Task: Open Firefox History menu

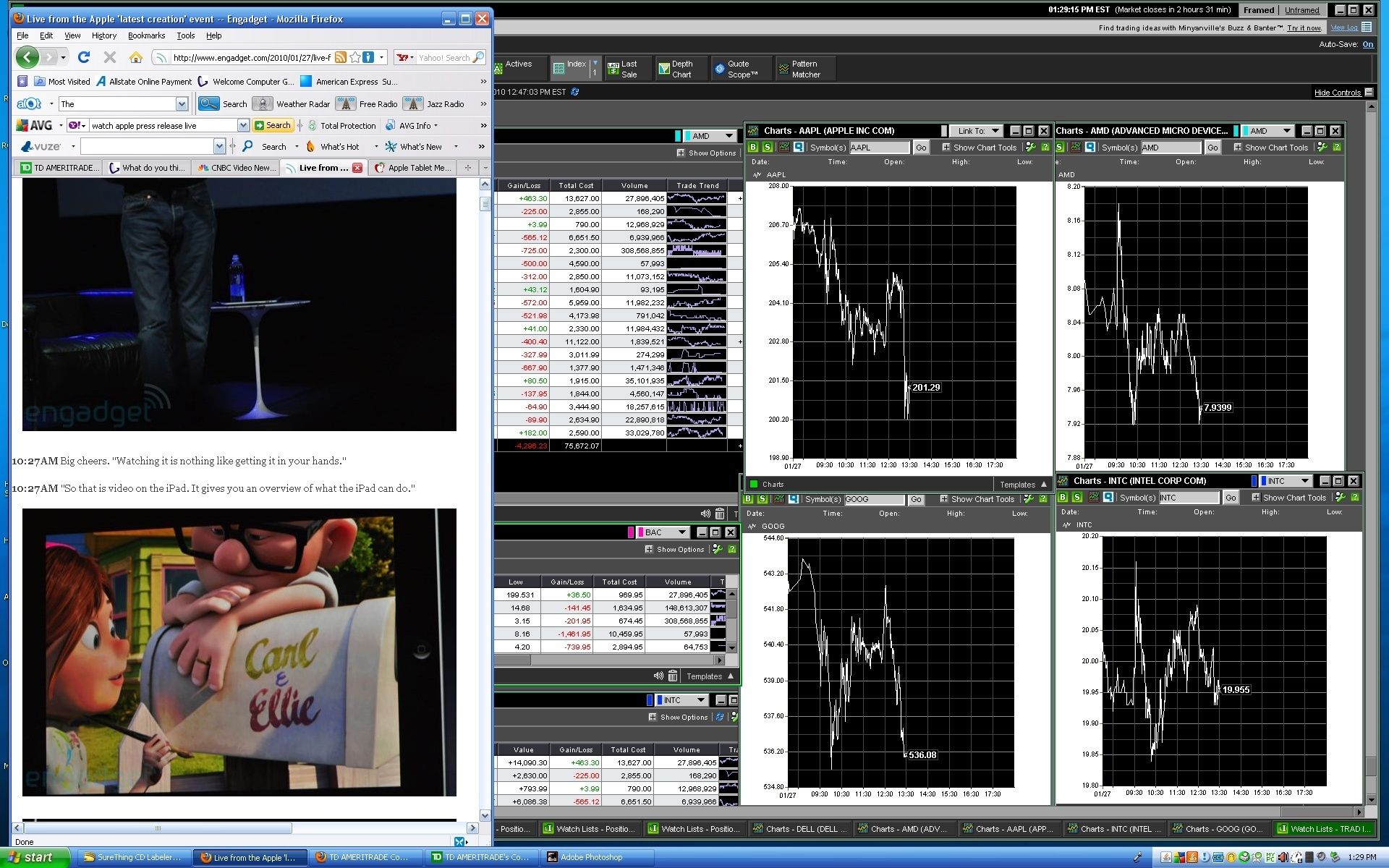Action: pyautogui.click(x=103, y=35)
